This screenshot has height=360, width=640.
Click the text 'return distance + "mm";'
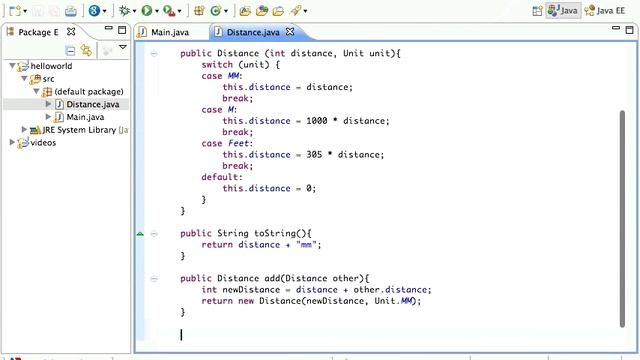coord(261,244)
